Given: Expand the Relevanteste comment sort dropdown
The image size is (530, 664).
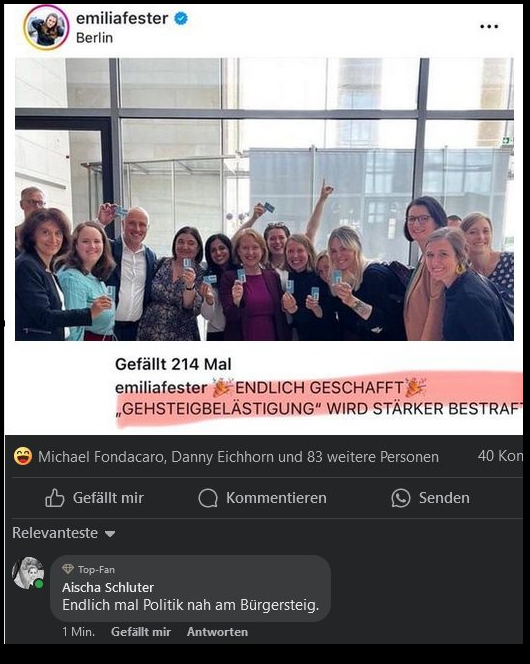Looking at the screenshot, I should point(63,533).
